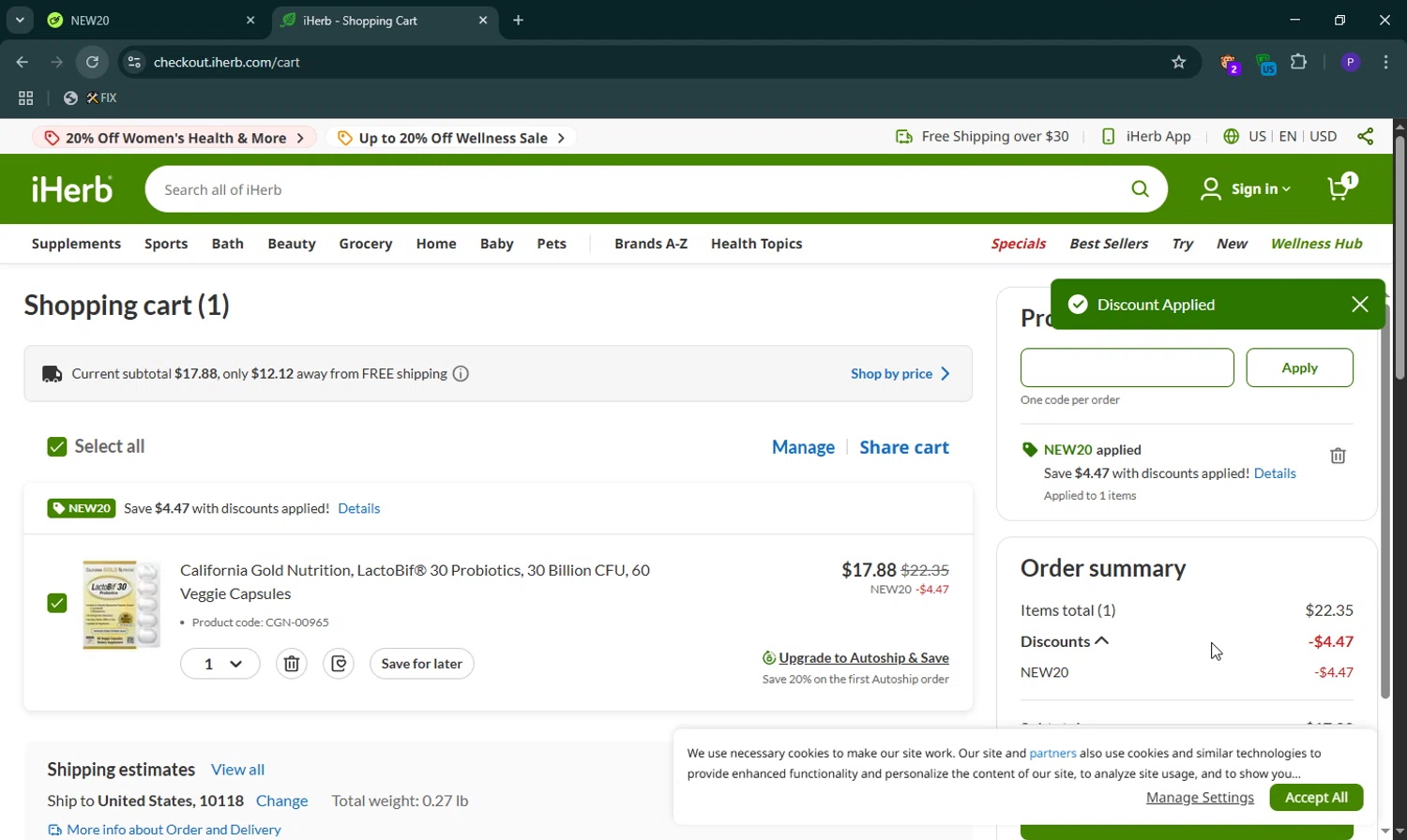Viewport: 1407px width, 840px height.
Task: Click the search magnifier icon
Action: 1140,189
